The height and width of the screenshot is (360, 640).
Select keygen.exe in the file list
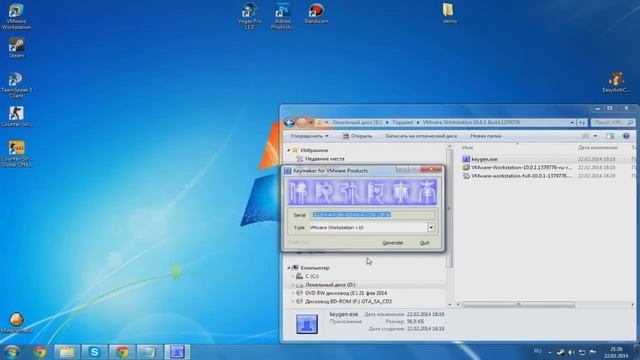[x=484, y=159]
